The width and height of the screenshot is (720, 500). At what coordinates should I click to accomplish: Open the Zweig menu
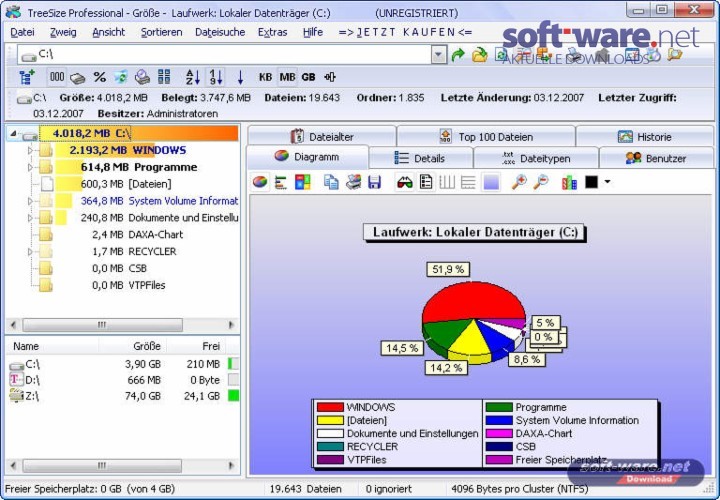pos(63,32)
